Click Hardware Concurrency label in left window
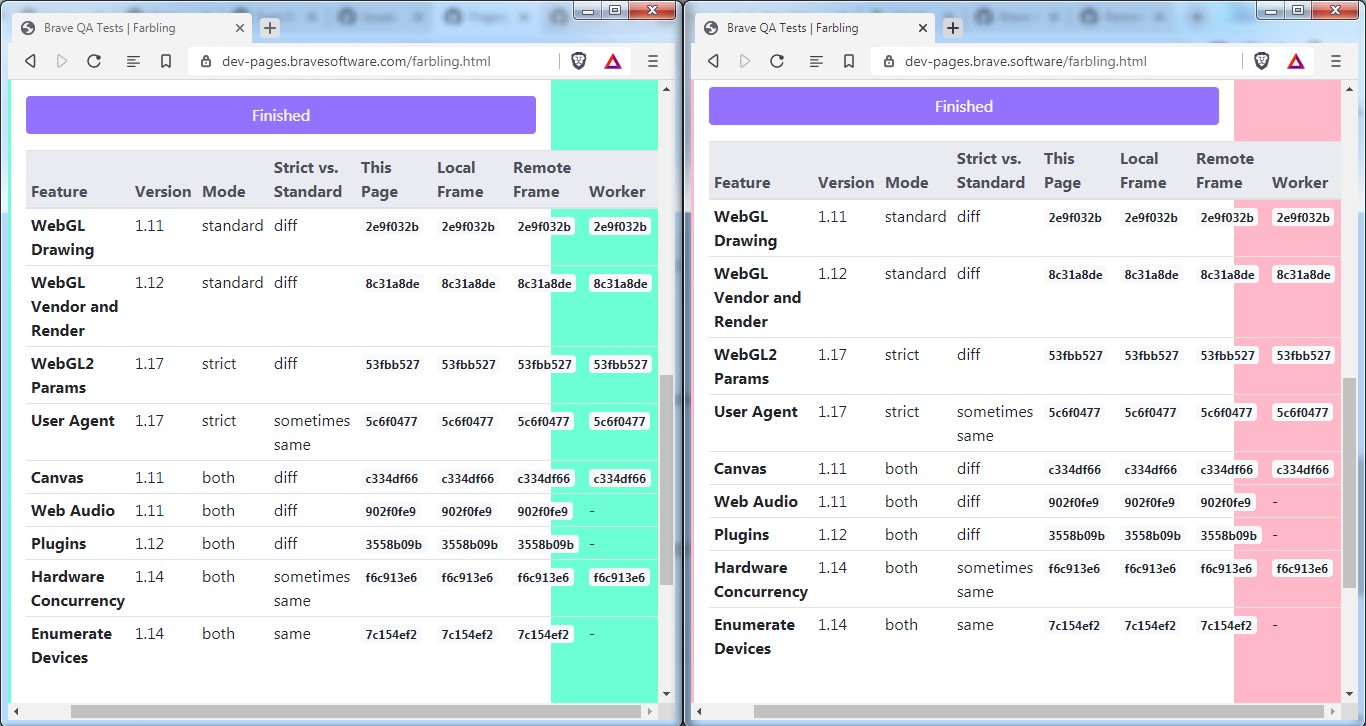The width and height of the screenshot is (1366, 726). [x=78, y=589]
